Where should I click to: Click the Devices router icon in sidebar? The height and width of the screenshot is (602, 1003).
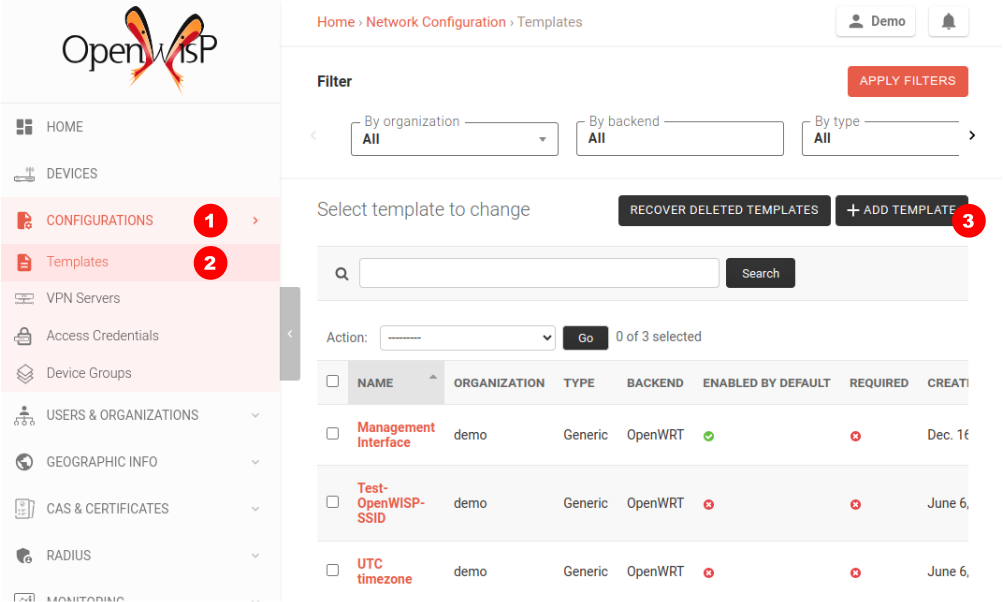pos(25,174)
